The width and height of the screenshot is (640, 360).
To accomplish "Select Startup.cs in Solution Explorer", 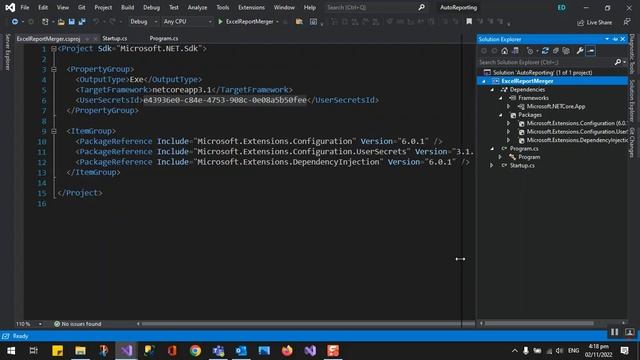I will (x=522, y=165).
